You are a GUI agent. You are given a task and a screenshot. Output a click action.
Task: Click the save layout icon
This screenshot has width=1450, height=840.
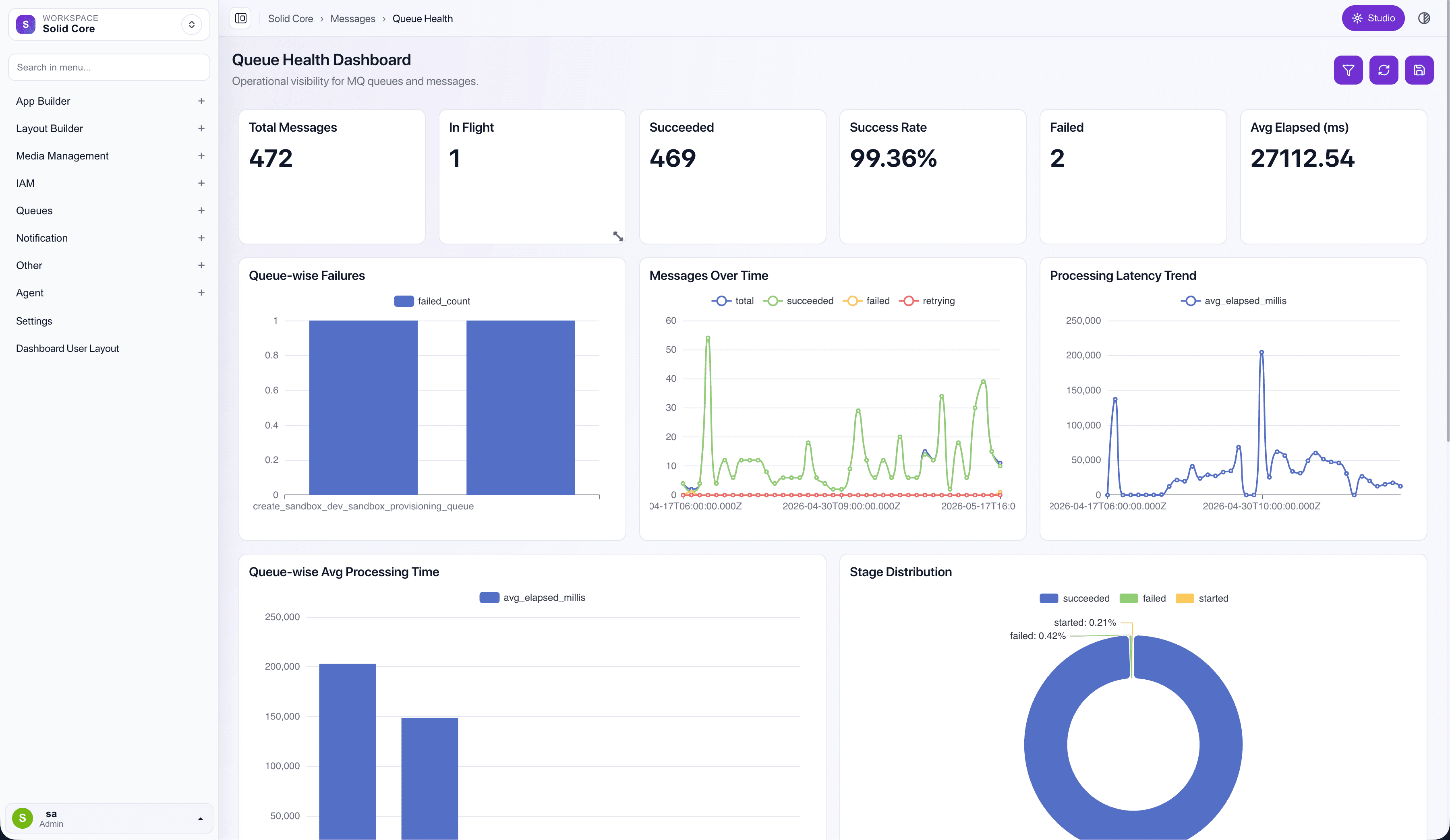pyautogui.click(x=1419, y=70)
